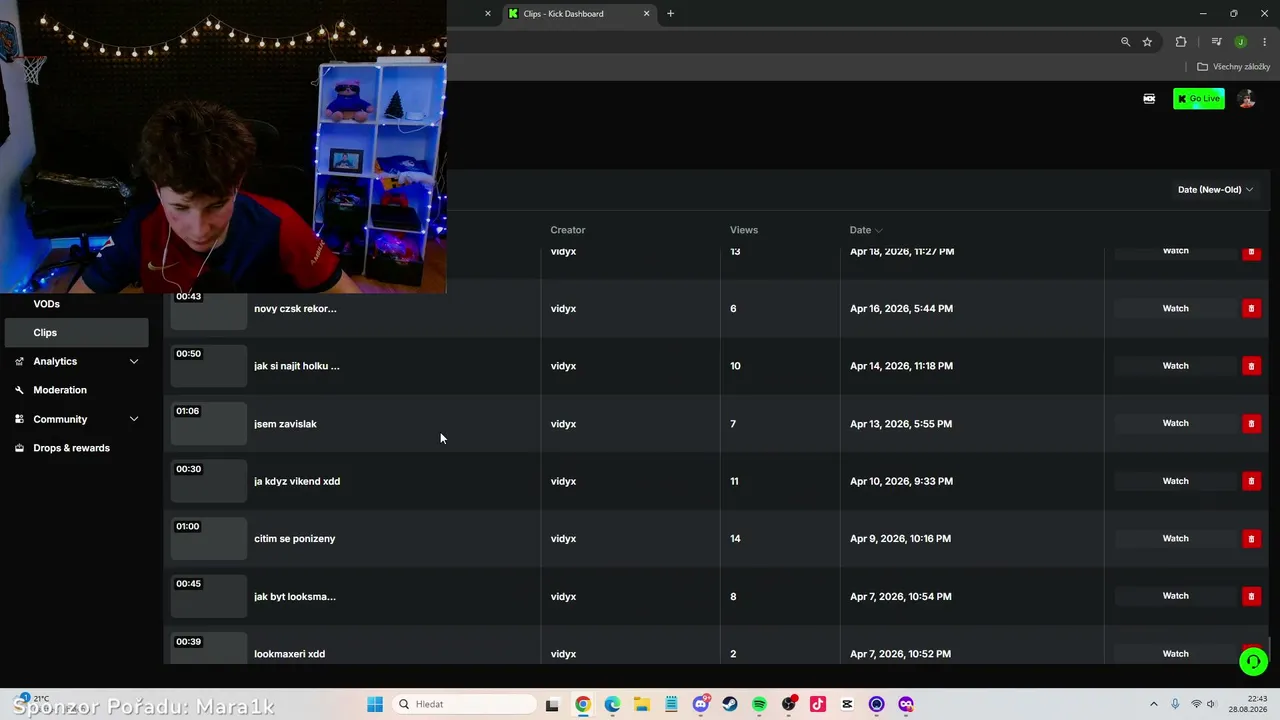1280x720 pixels.
Task: Click the green Go Live button
Action: point(1199,99)
